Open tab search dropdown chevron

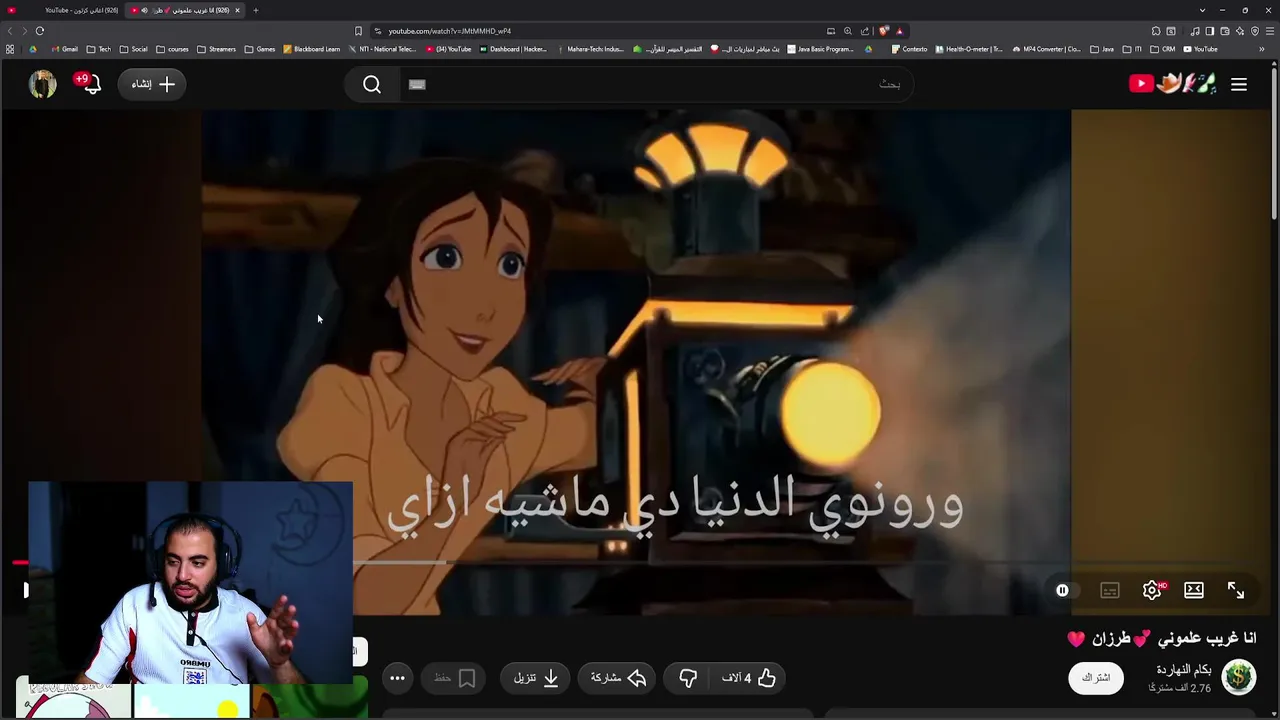click(x=1202, y=10)
